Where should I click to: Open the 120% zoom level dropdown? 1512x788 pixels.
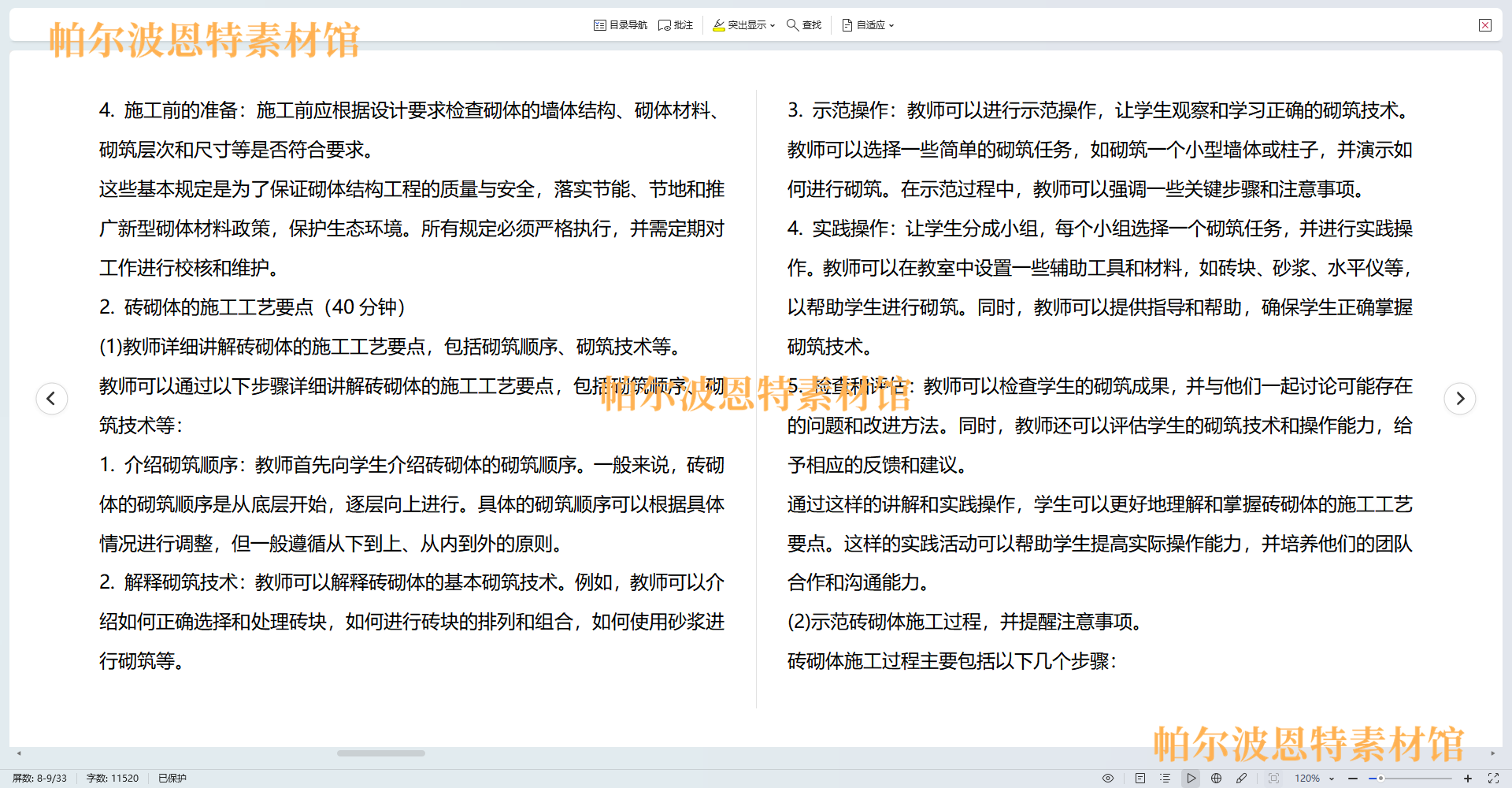tap(1314, 778)
